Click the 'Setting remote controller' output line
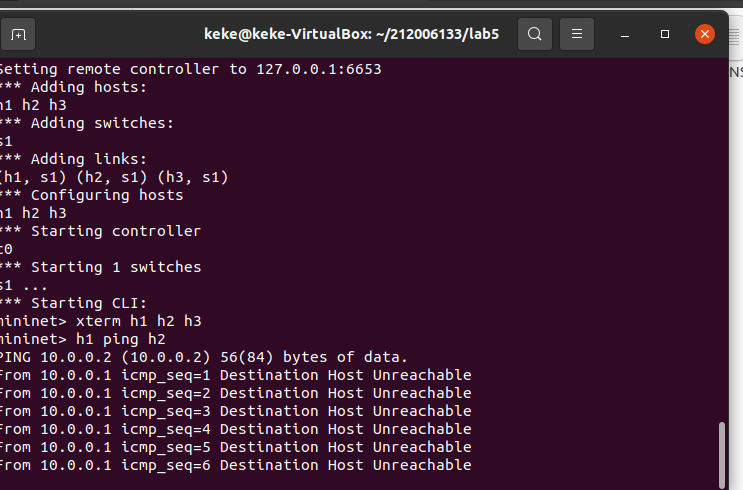 tap(190, 69)
